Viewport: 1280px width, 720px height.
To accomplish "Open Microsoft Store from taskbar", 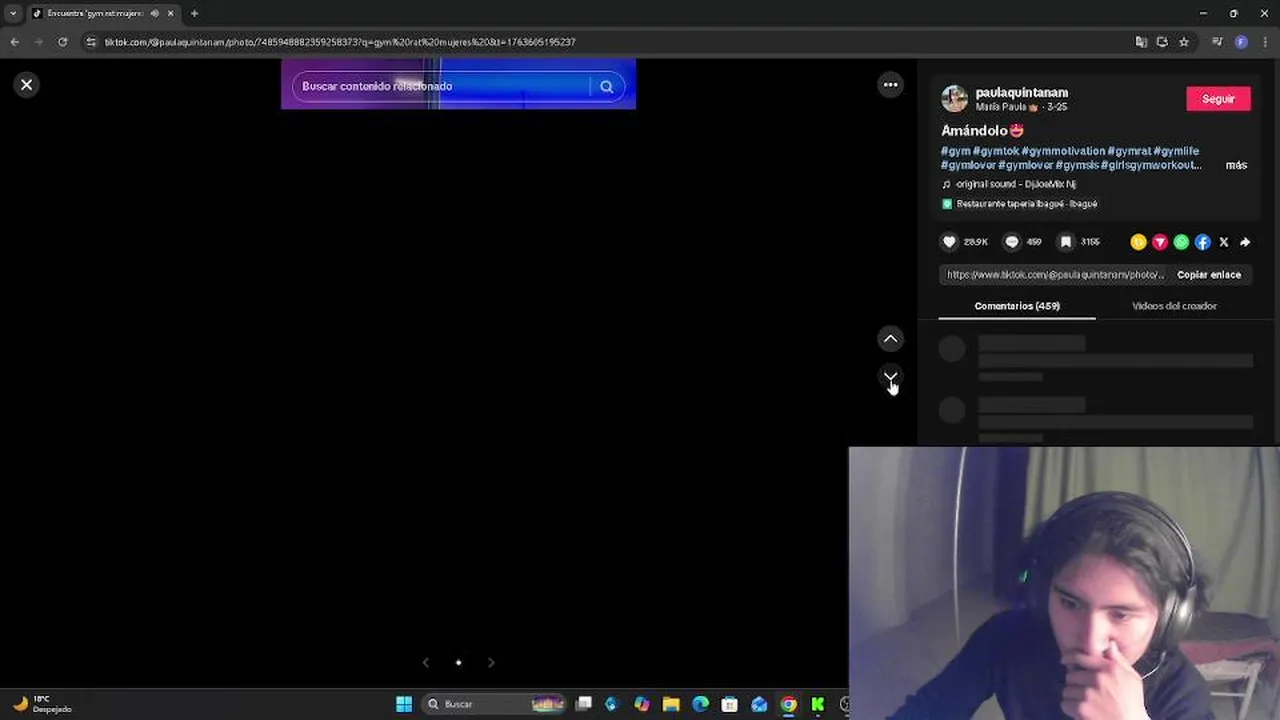I will pos(730,704).
